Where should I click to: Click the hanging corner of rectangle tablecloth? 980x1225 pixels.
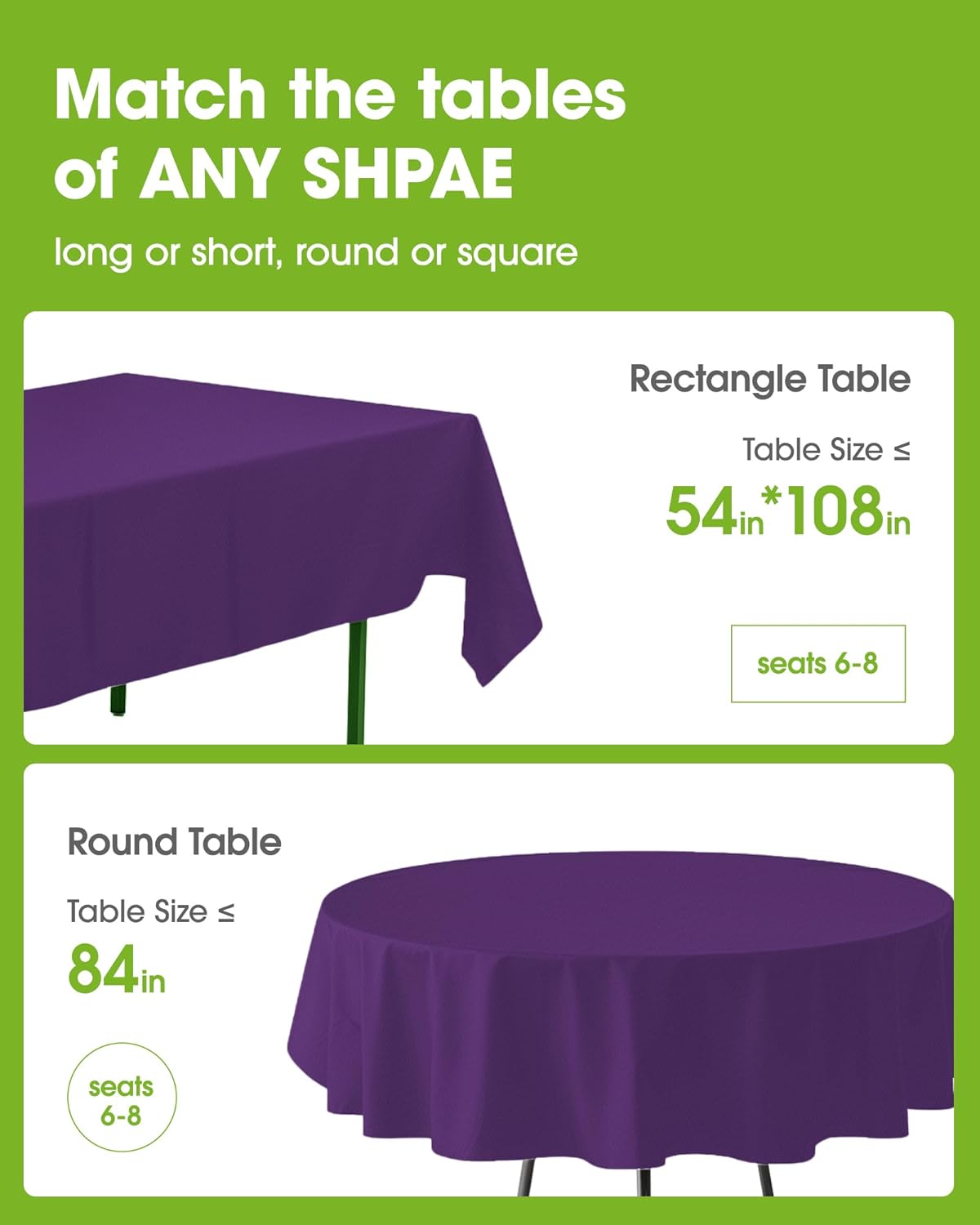(x=490, y=637)
